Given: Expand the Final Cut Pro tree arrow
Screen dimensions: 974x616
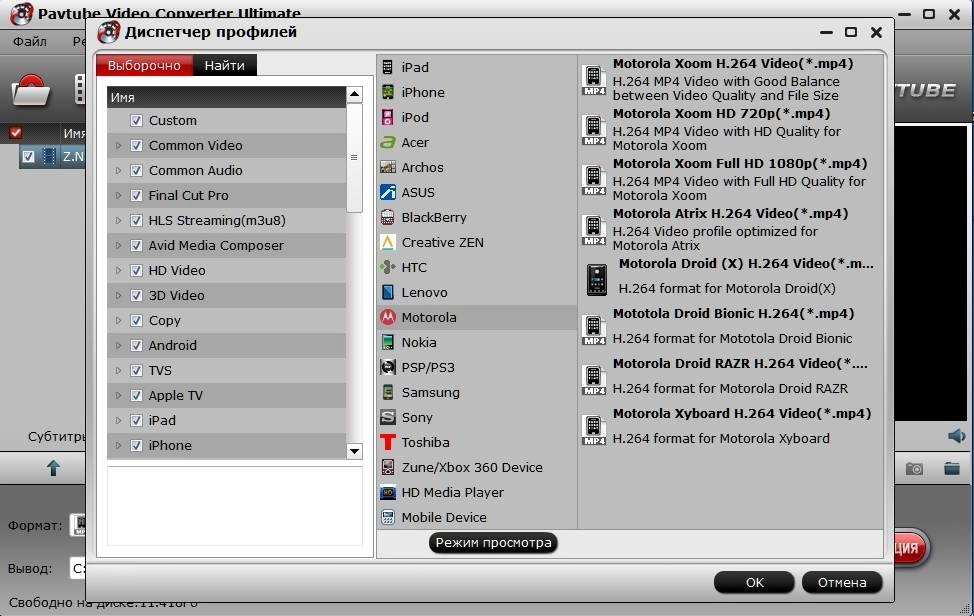Looking at the screenshot, I should tap(118, 196).
